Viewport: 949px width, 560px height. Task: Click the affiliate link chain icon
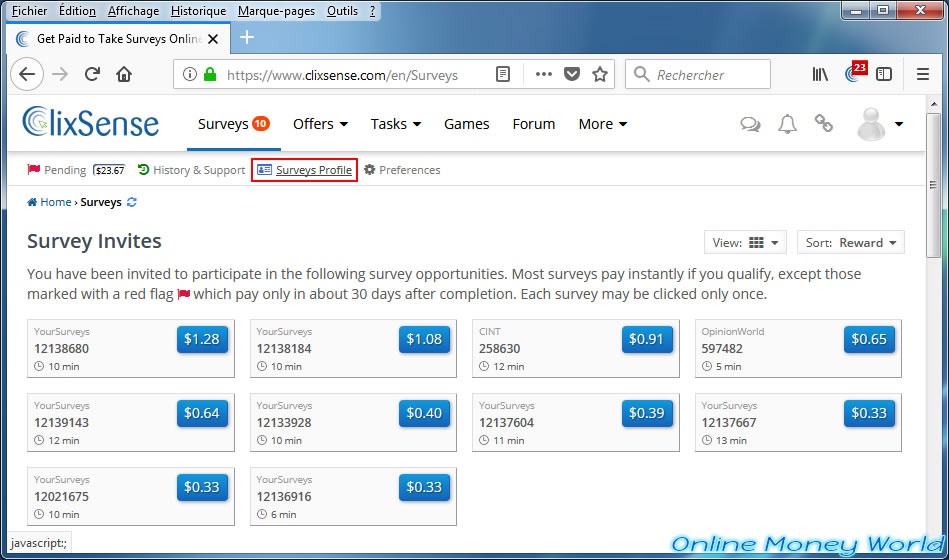824,124
